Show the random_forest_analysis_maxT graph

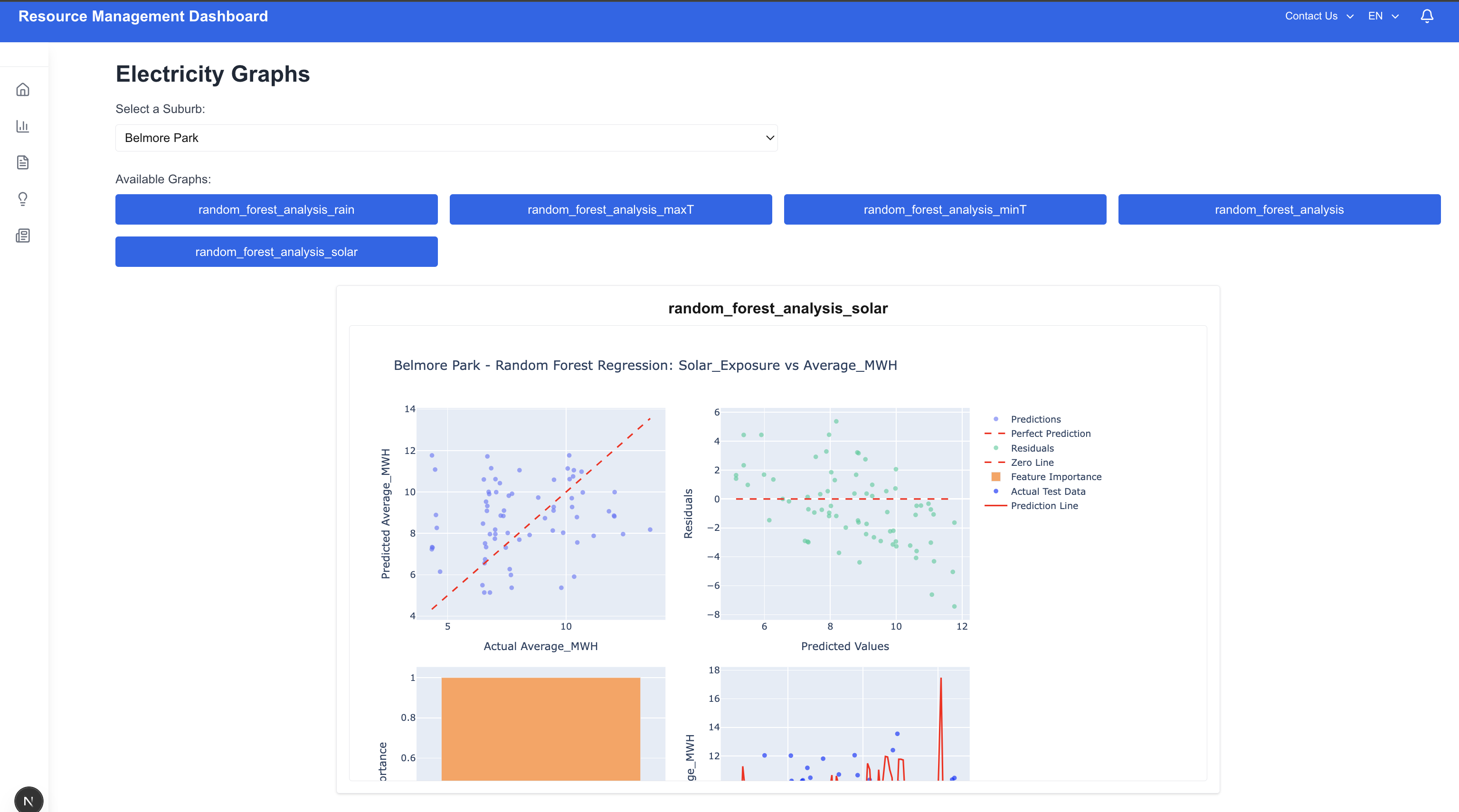click(611, 209)
